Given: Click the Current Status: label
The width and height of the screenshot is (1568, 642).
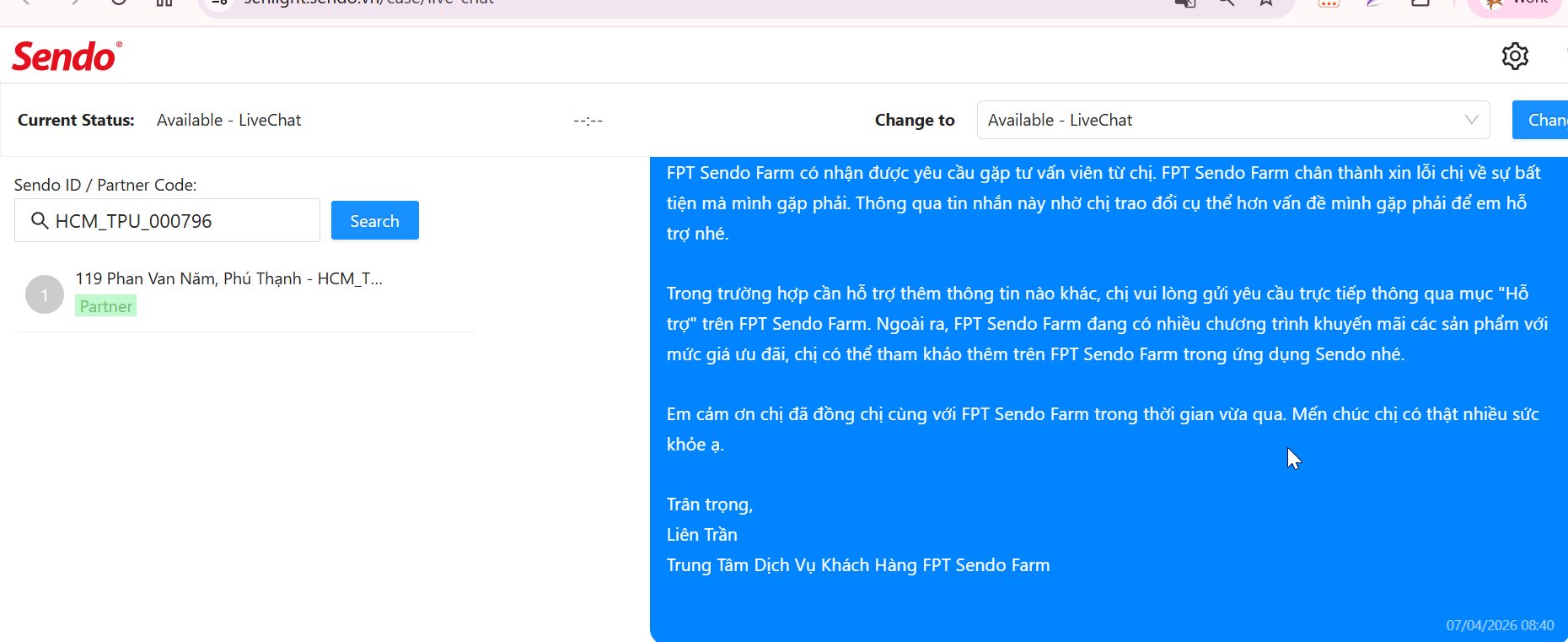Looking at the screenshot, I should 76,120.
